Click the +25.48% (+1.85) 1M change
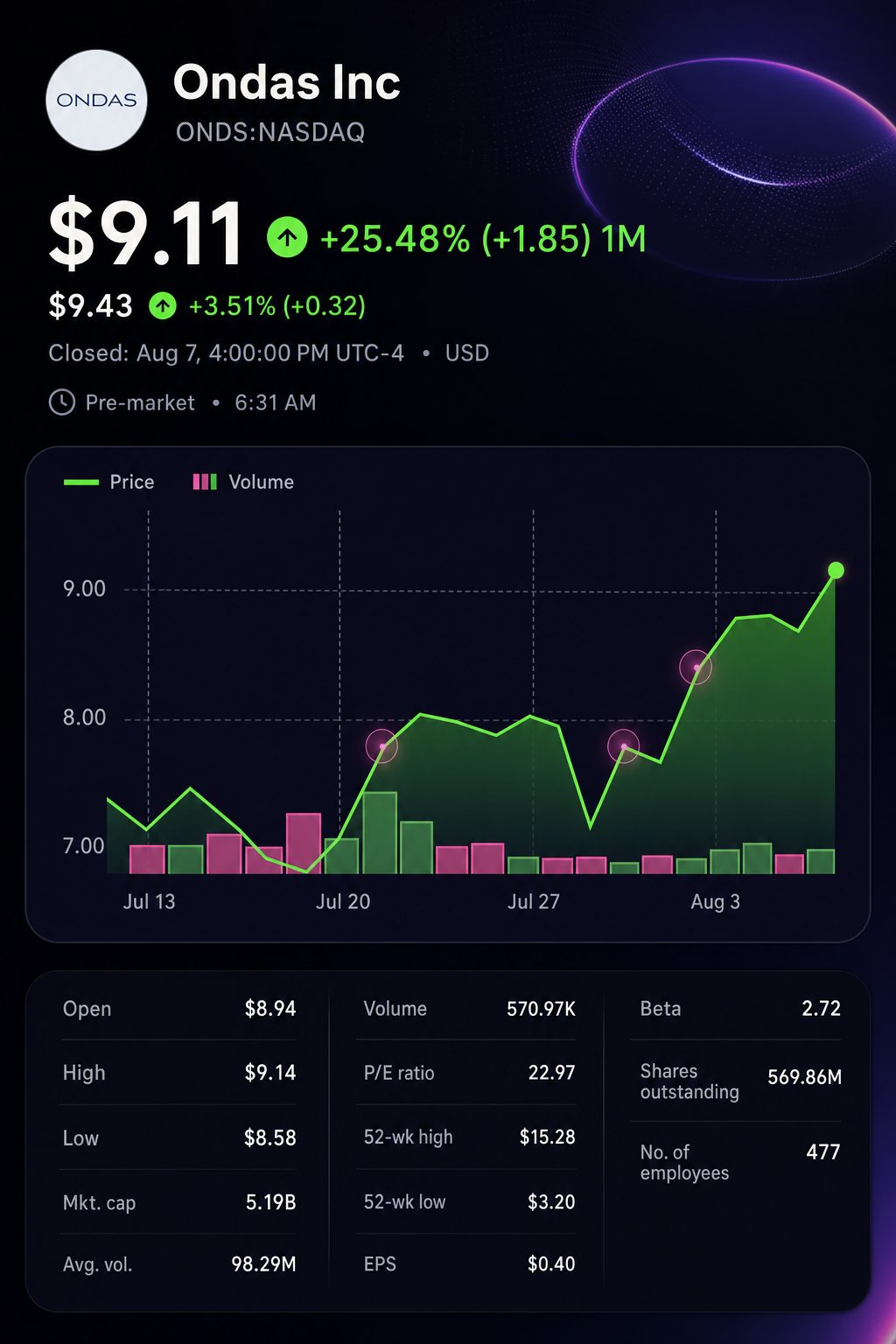The image size is (896, 1344). pyautogui.click(x=483, y=238)
